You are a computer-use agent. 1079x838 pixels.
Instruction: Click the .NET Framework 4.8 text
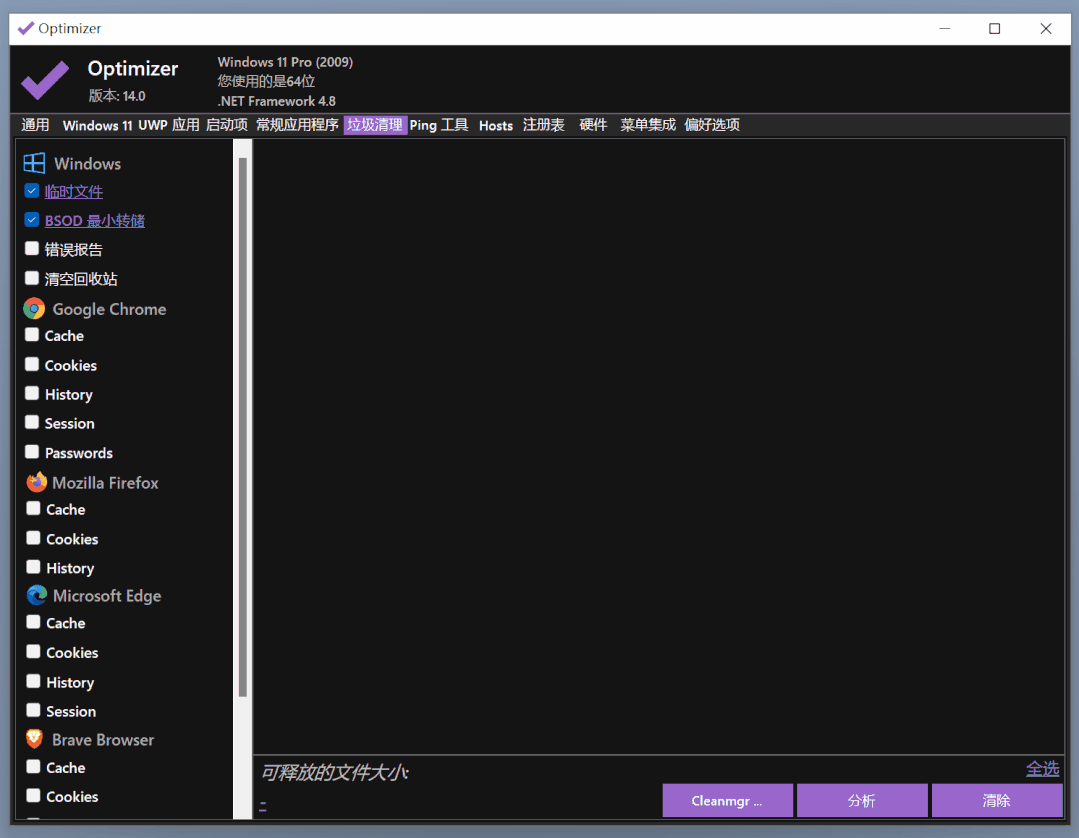(277, 101)
